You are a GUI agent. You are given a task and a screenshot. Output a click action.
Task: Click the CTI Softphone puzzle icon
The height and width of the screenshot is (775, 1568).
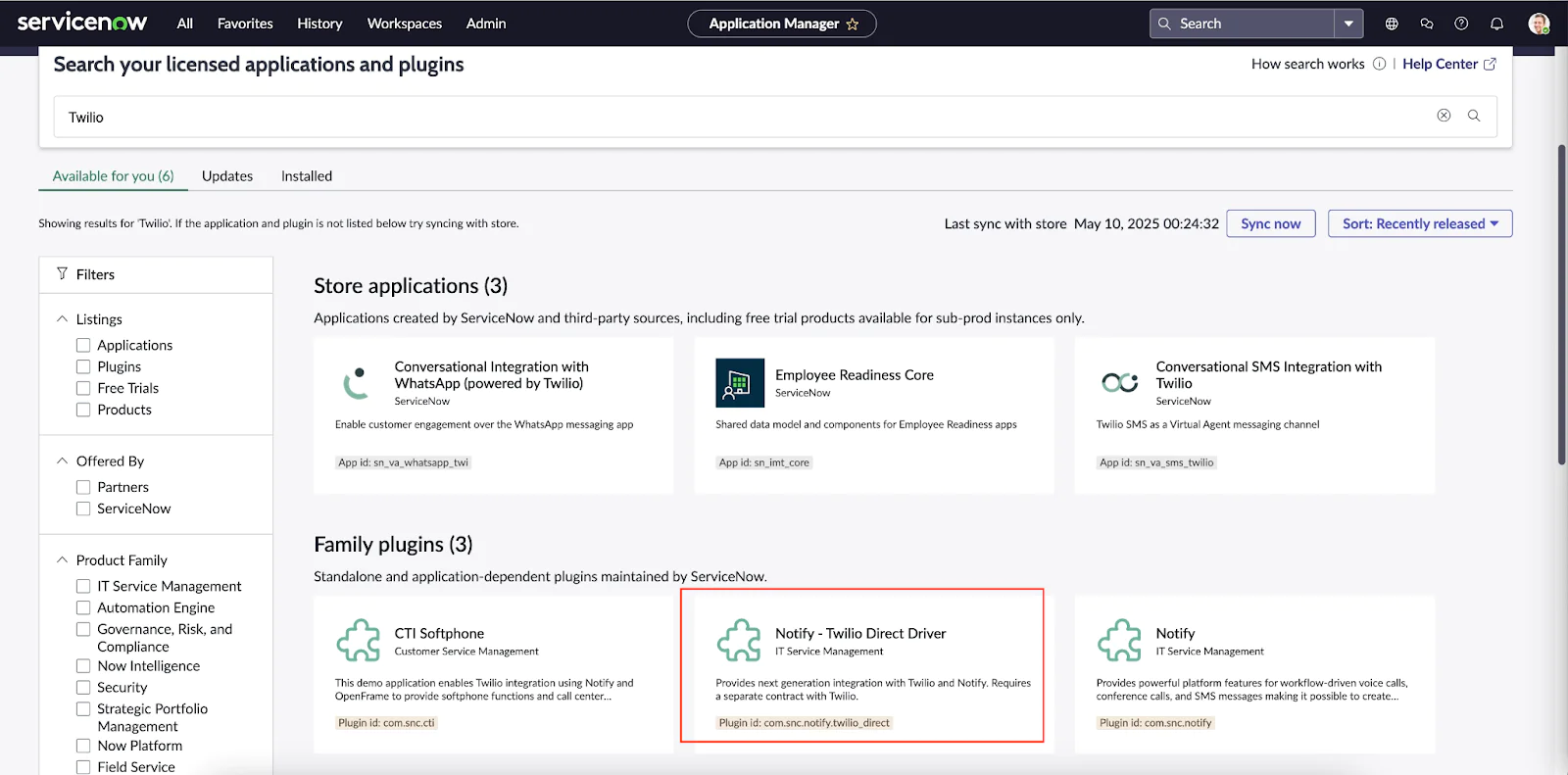coord(359,641)
